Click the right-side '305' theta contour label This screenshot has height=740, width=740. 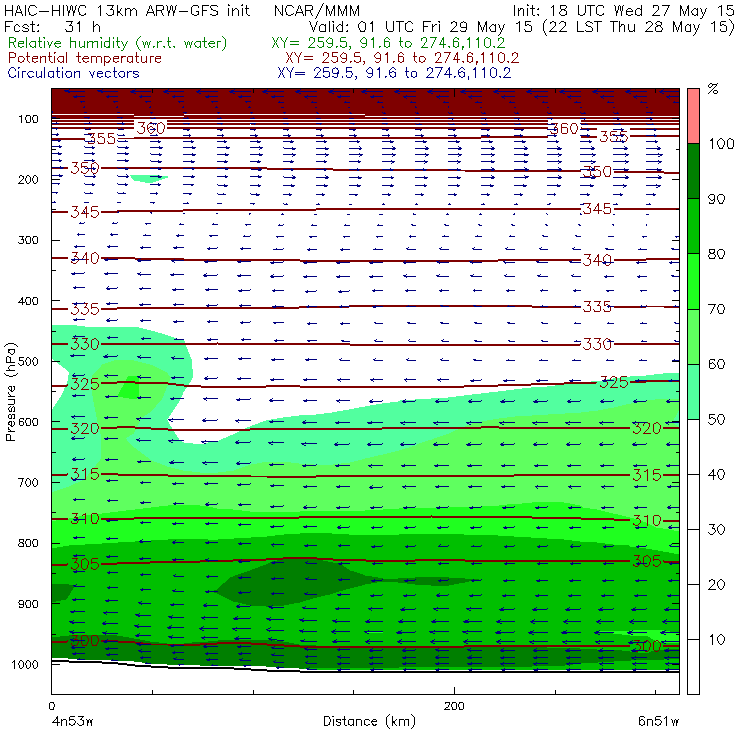pyautogui.click(x=647, y=561)
